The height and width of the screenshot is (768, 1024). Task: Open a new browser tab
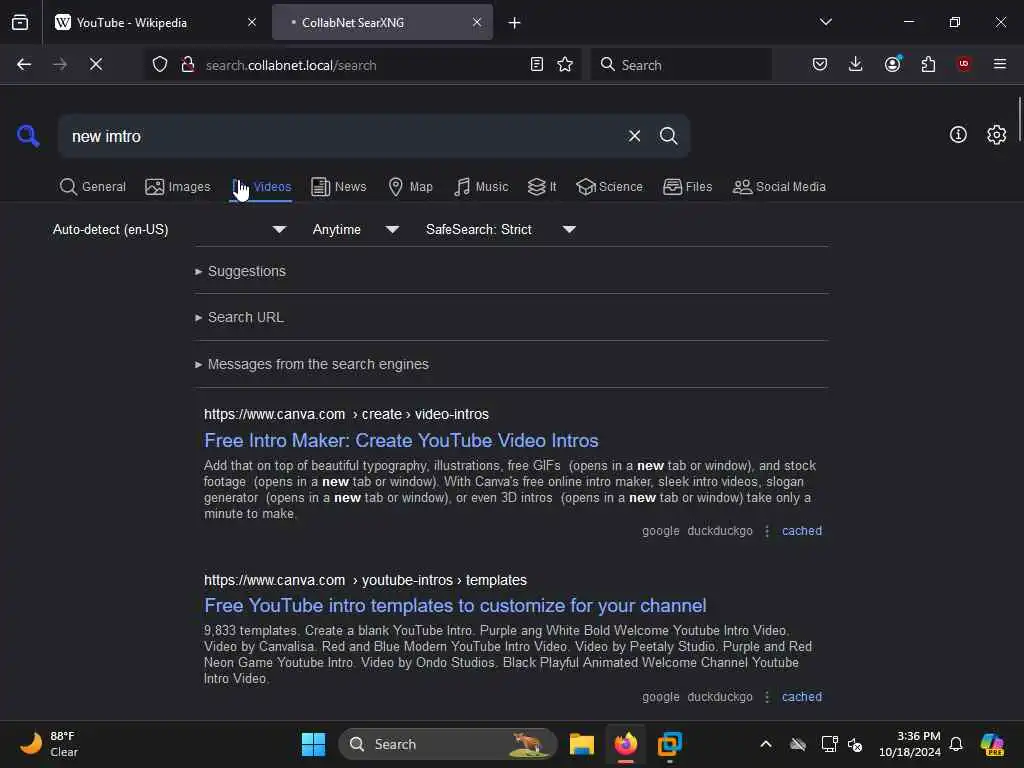coord(515,23)
